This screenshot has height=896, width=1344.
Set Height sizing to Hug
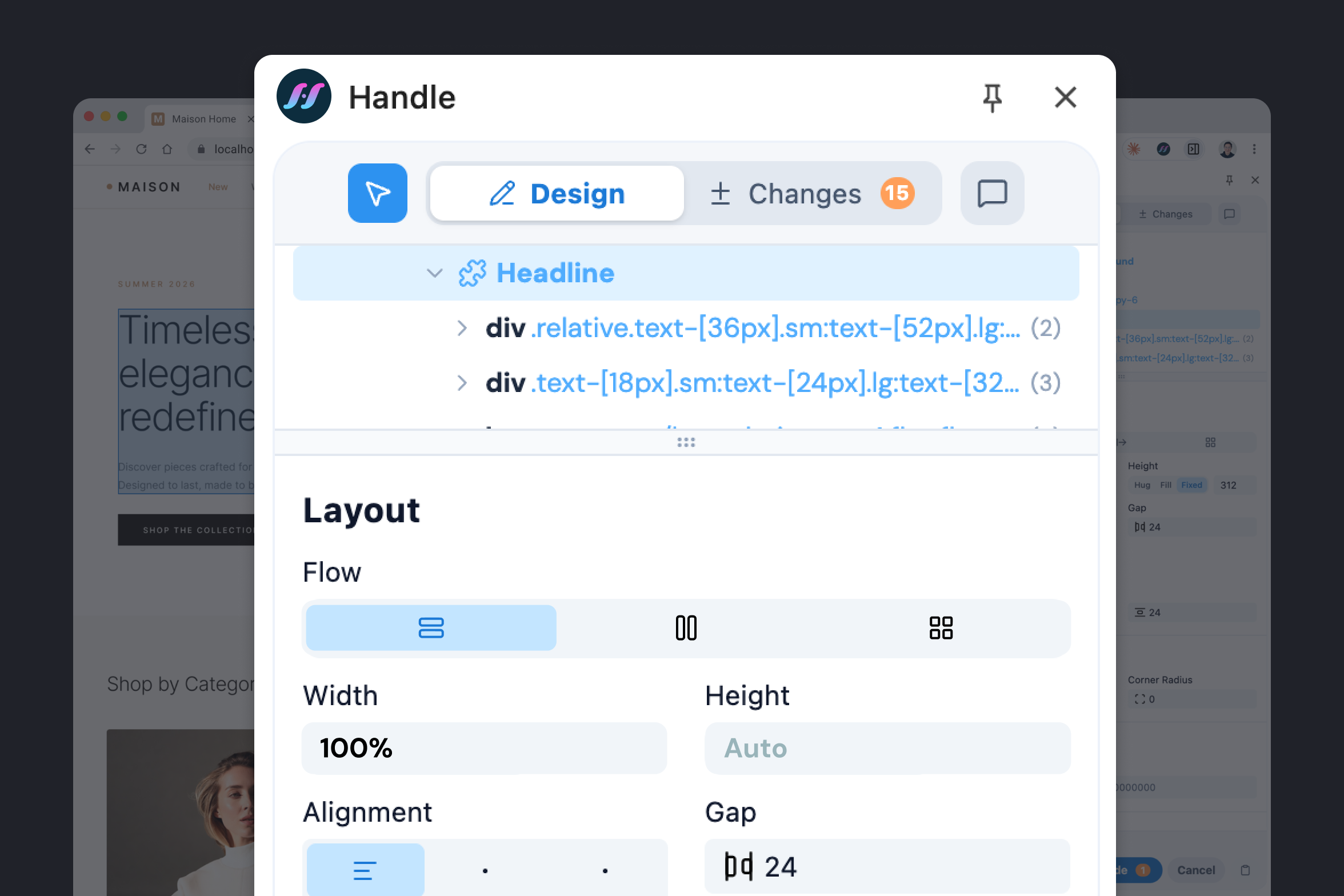click(1142, 485)
